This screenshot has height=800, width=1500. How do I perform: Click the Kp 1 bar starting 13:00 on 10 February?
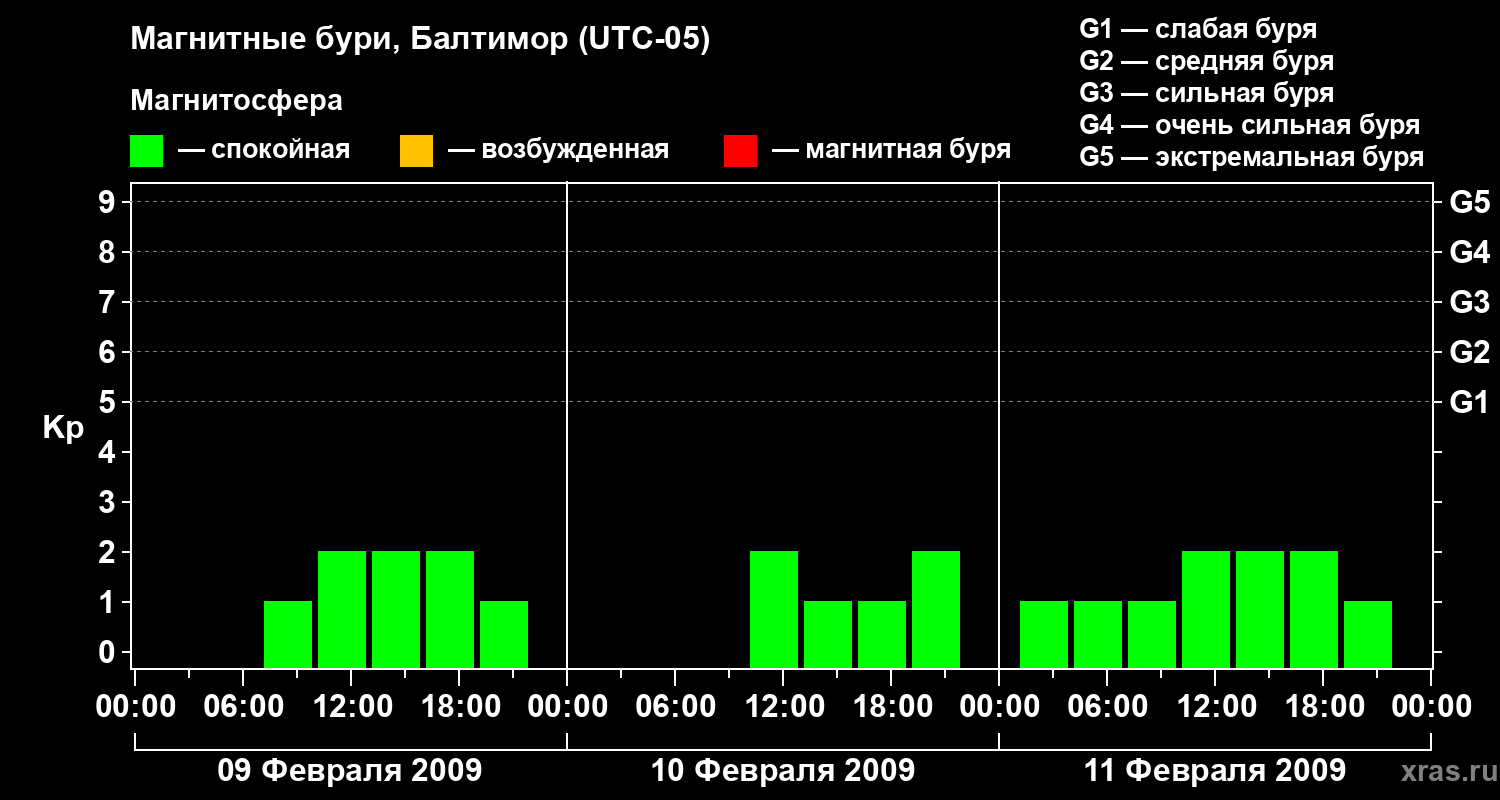point(828,634)
